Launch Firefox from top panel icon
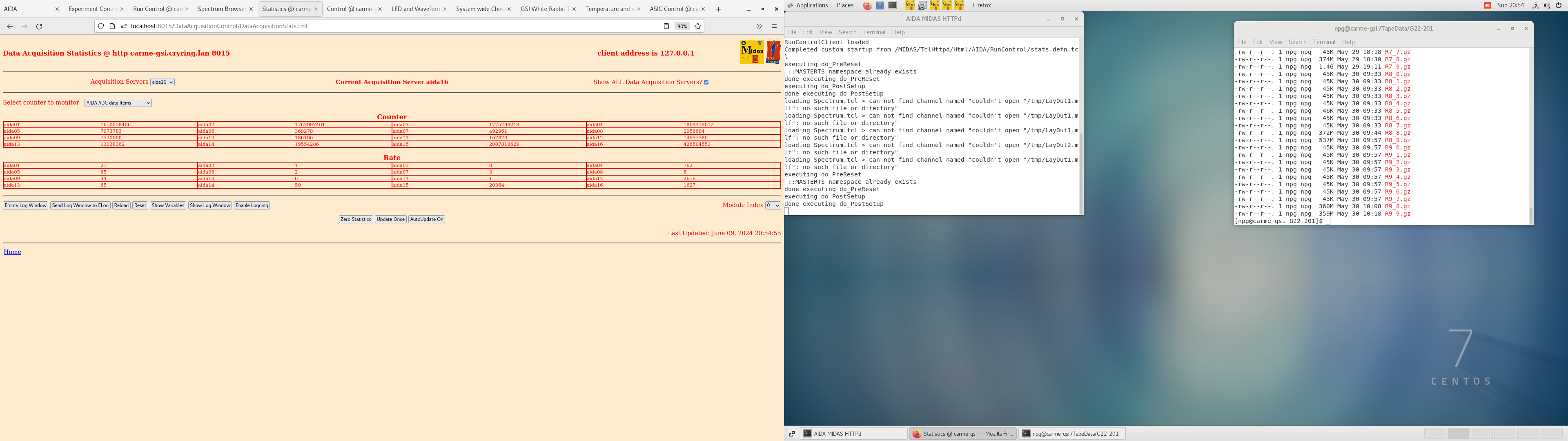Screen dimensions: 1568x441 [x=867, y=5]
